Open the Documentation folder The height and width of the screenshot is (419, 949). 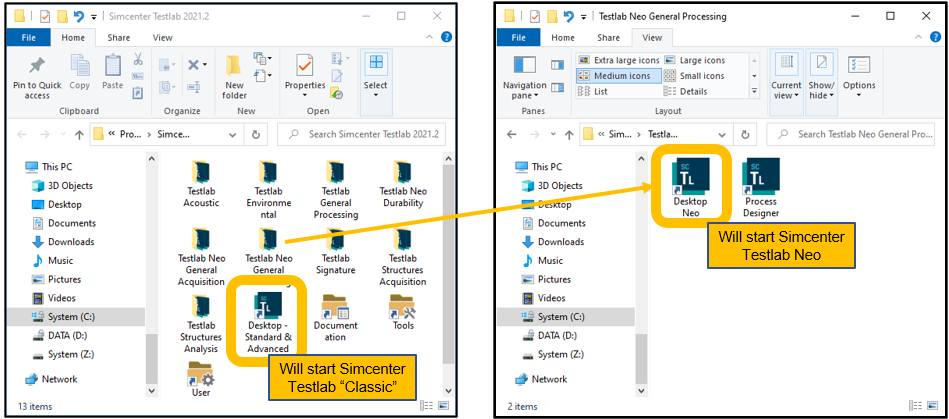[335, 310]
